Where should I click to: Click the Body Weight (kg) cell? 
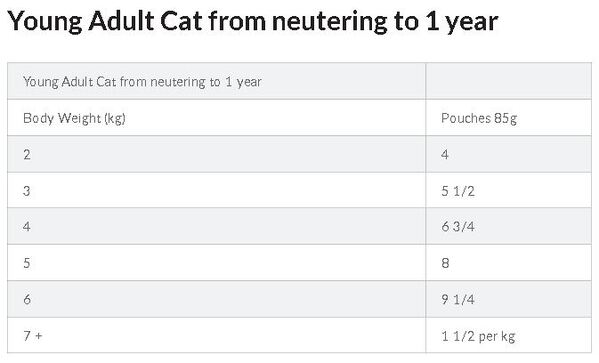(216, 117)
